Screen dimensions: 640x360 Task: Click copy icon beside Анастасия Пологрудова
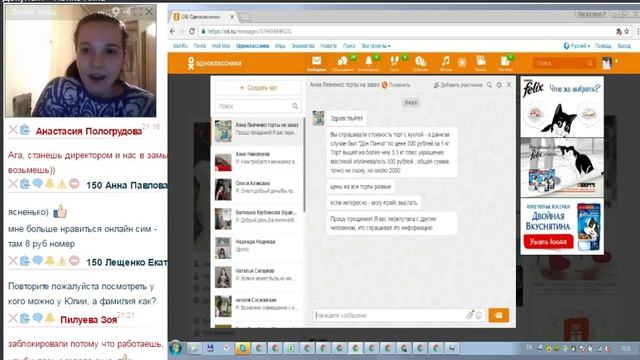[25, 130]
